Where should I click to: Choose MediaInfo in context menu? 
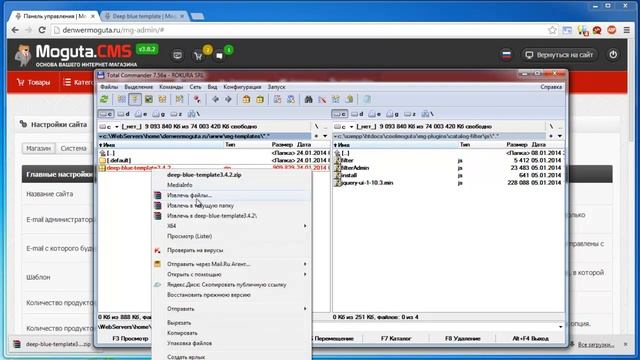pos(231,185)
